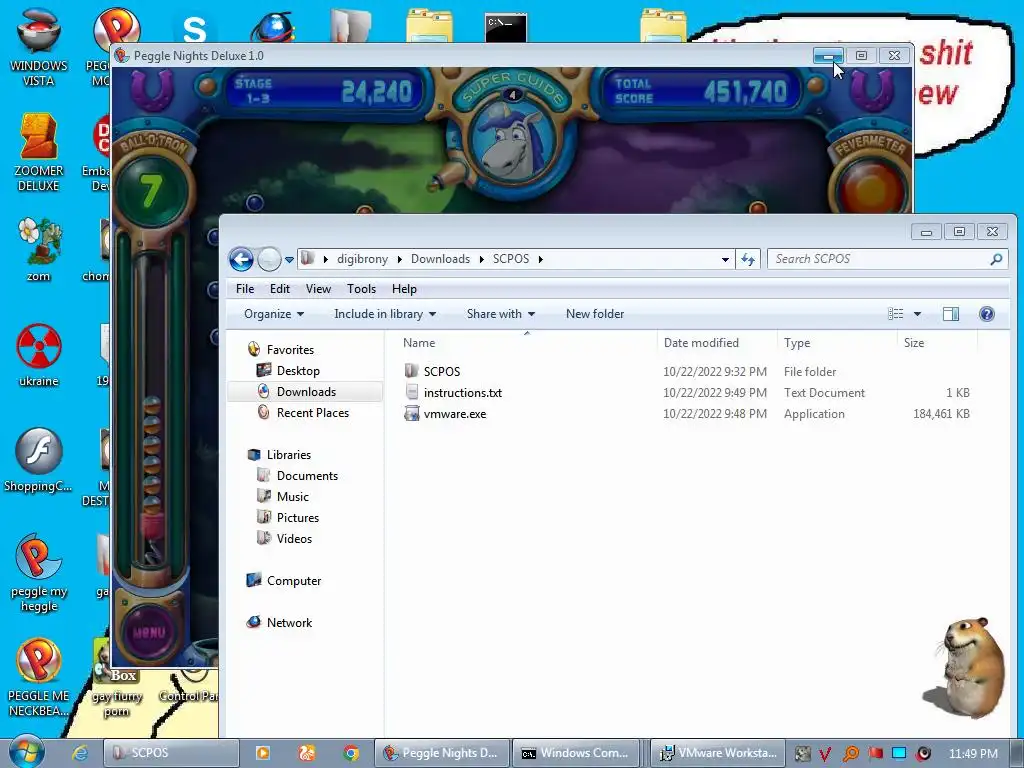Open the Music library
1024x768 pixels.
(292, 497)
